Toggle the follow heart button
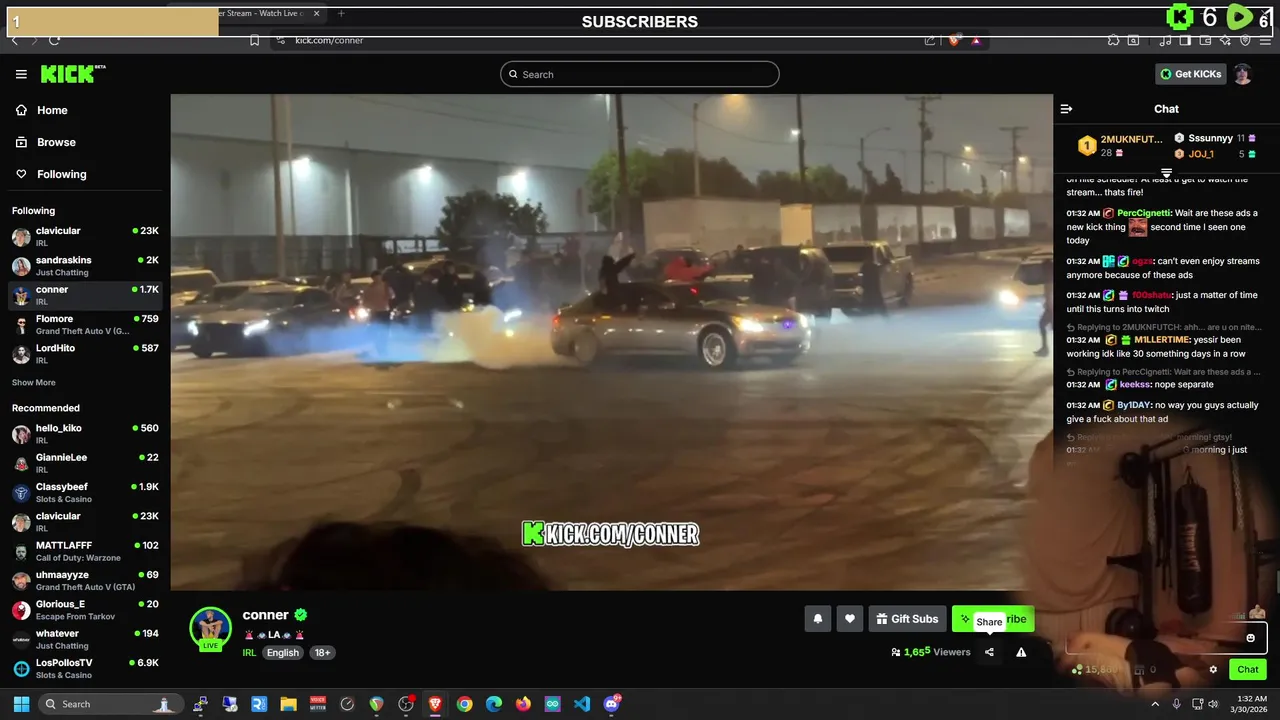 click(849, 619)
